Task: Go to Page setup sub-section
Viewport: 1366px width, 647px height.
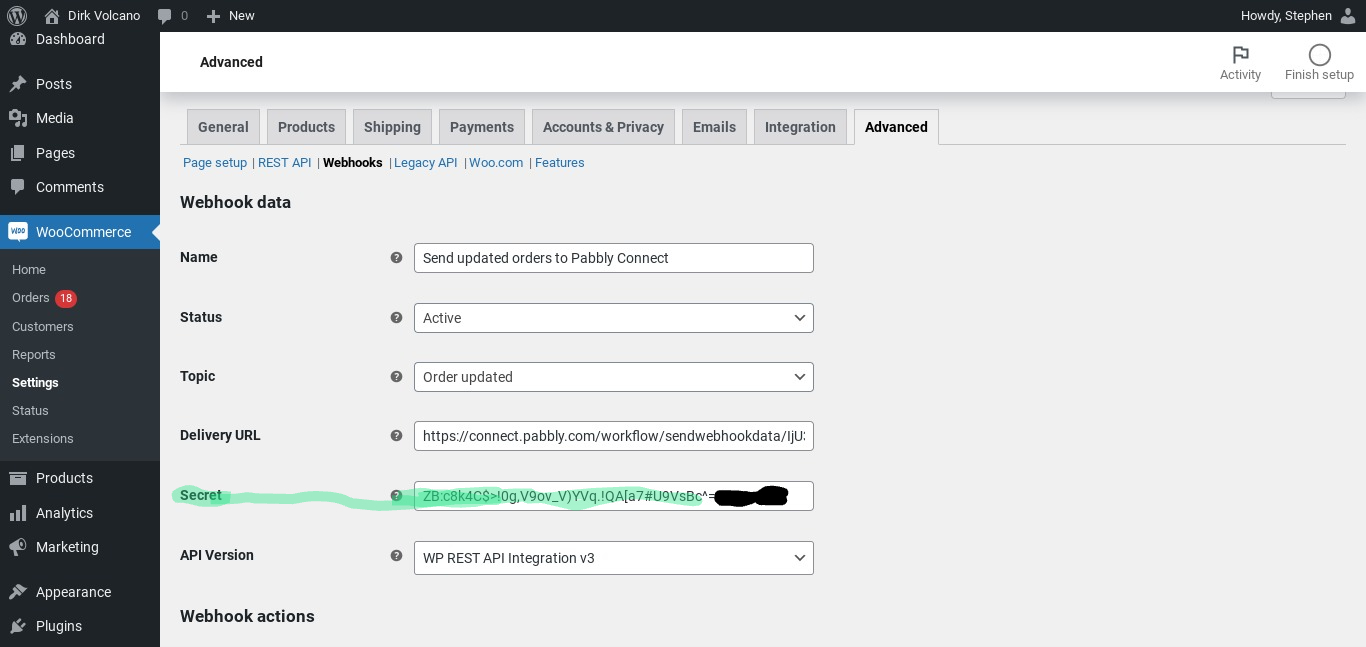Action: (215, 163)
